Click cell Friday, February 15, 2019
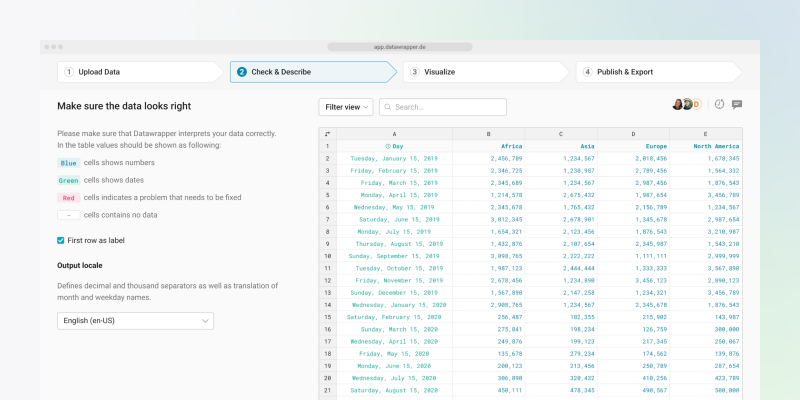The width and height of the screenshot is (800, 400). point(394,171)
